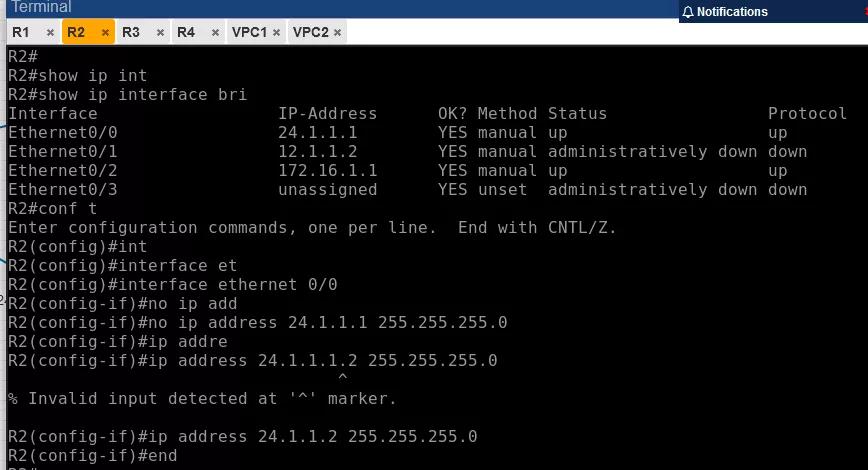Screen dimensions: 868x470
Task: Close the VPC1 tab
Action: click(x=277, y=33)
